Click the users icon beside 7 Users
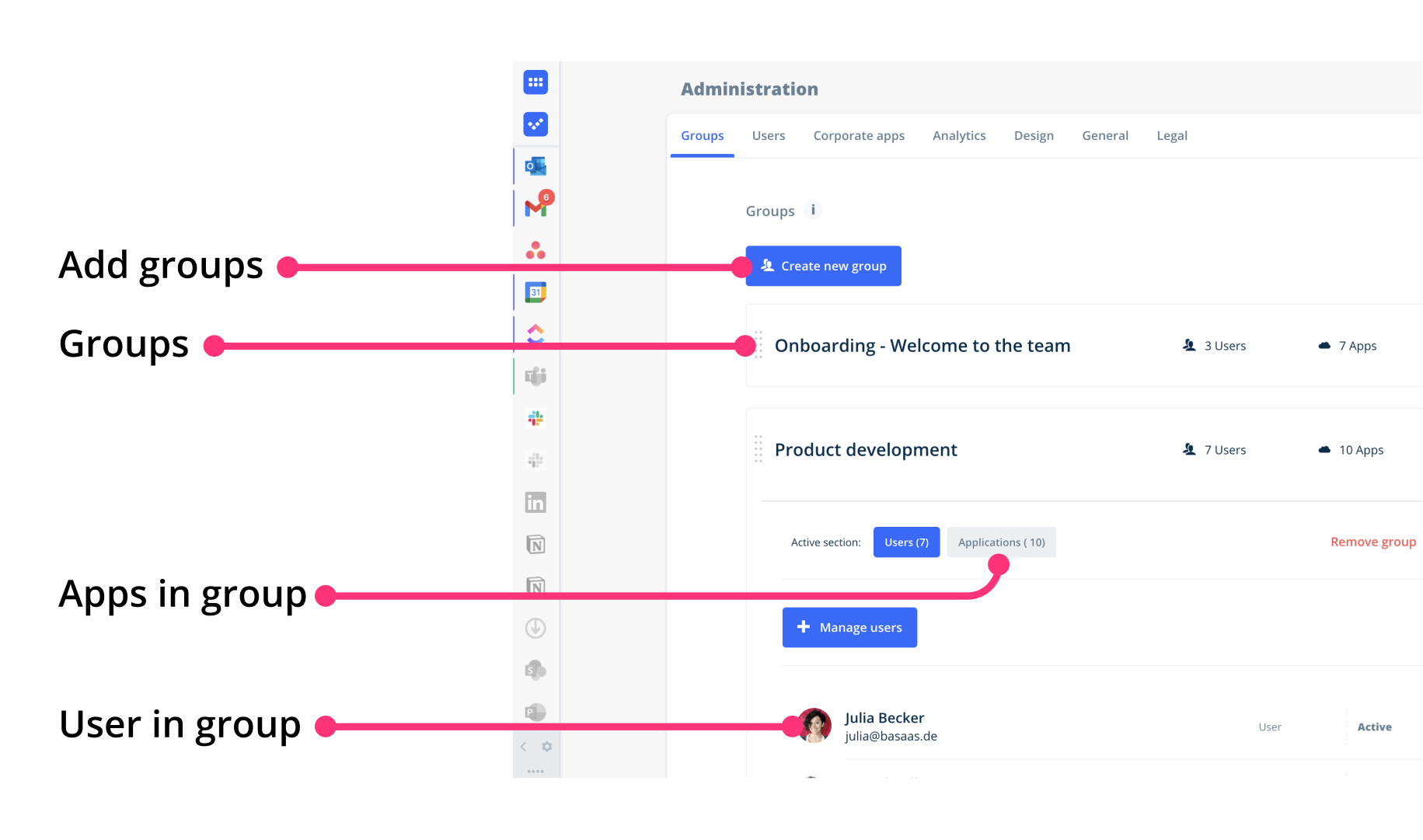 tap(1189, 449)
